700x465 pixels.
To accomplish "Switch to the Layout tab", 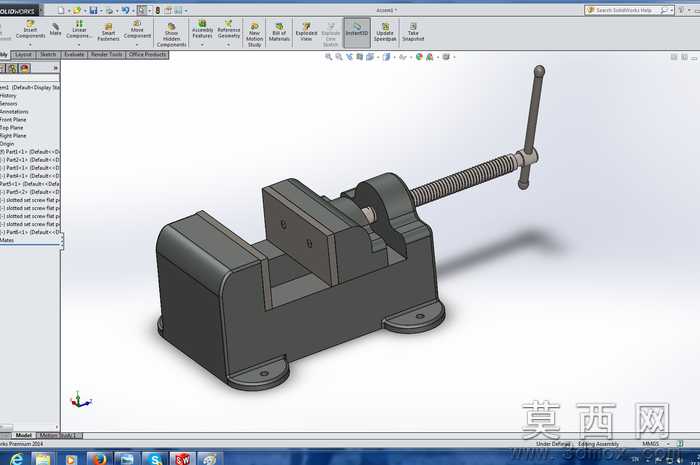I will [x=23, y=54].
